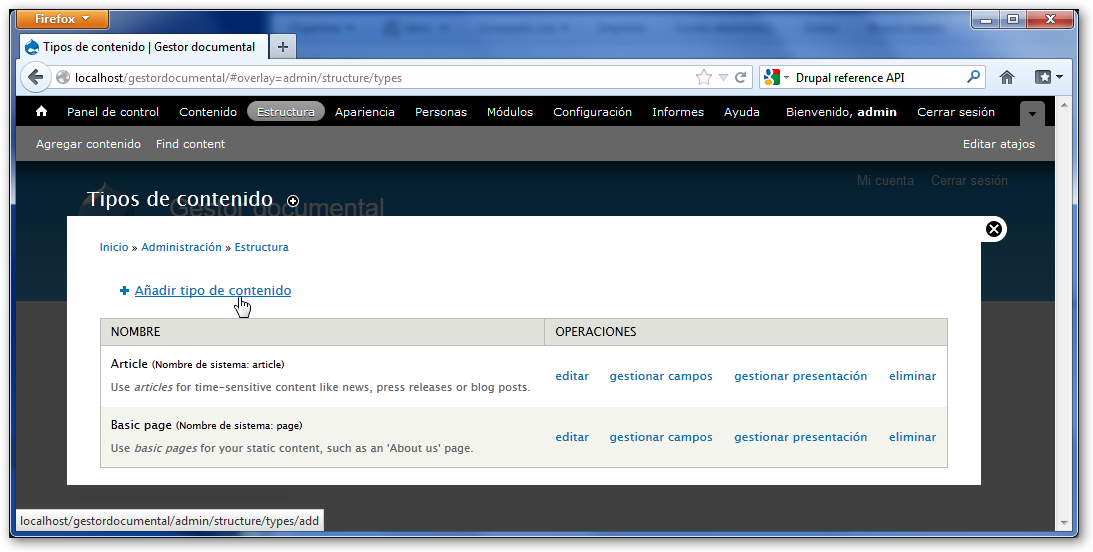
Task: Add page to shortcuts with plus icon
Action: click(293, 201)
